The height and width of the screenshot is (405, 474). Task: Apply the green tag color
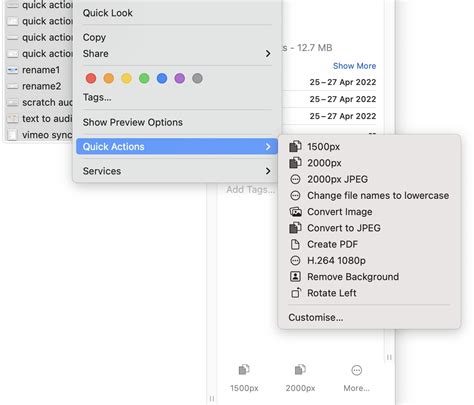(x=144, y=79)
